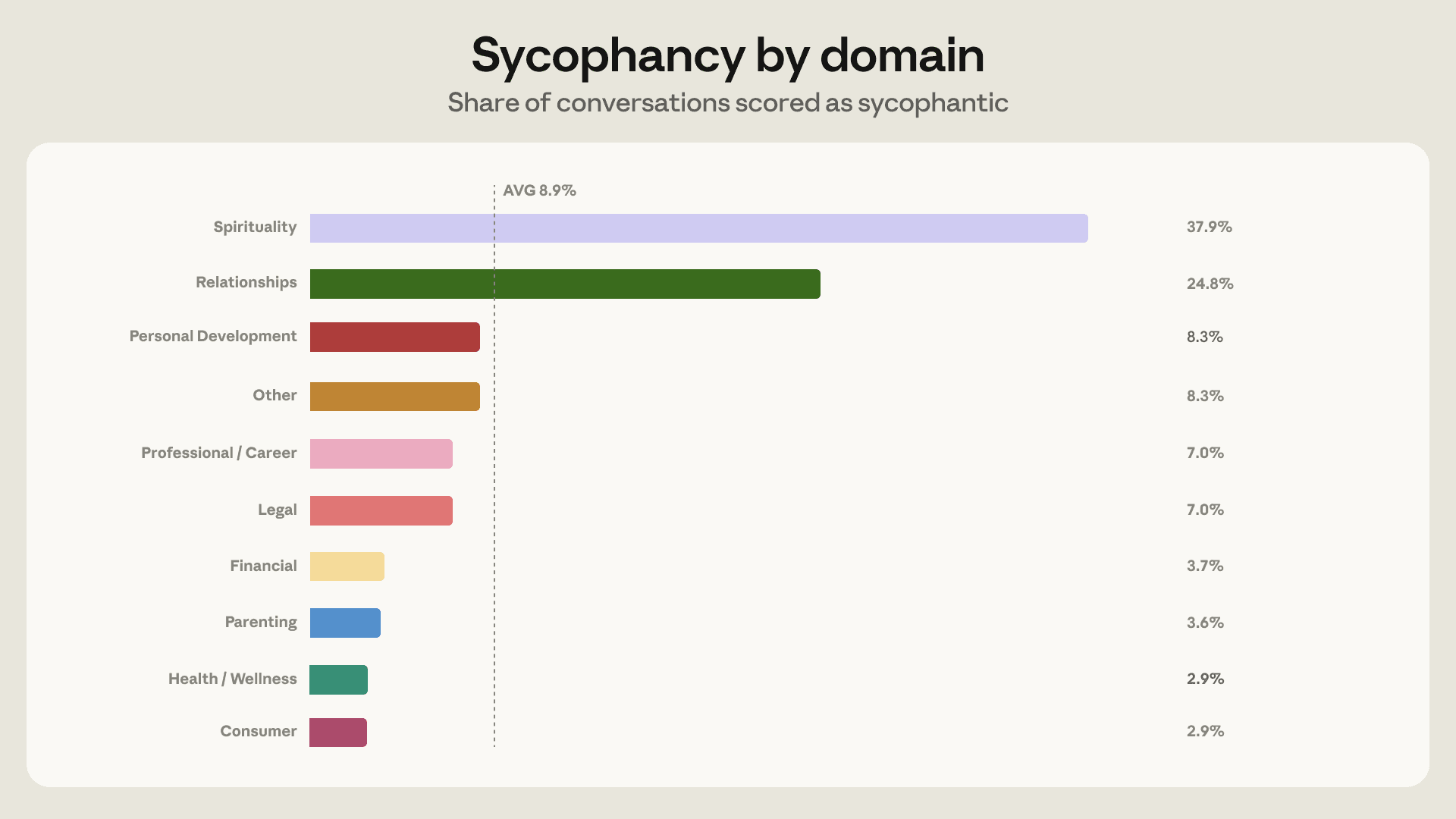Image resolution: width=1456 pixels, height=819 pixels.
Task: Select the subtitle about sycophantic conversations
Action: pyautogui.click(x=728, y=103)
